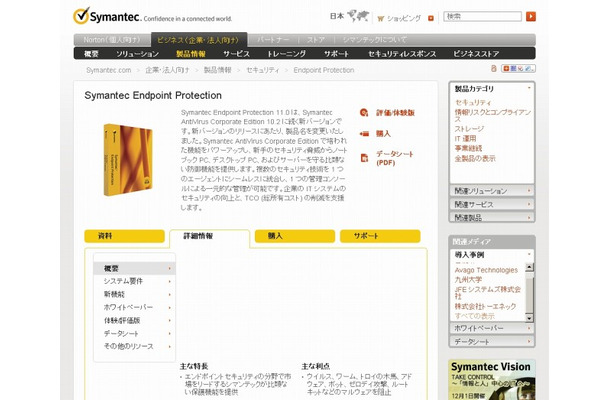Open the bookmark share button
This screenshot has width=610, height=400.
[x=518, y=68]
